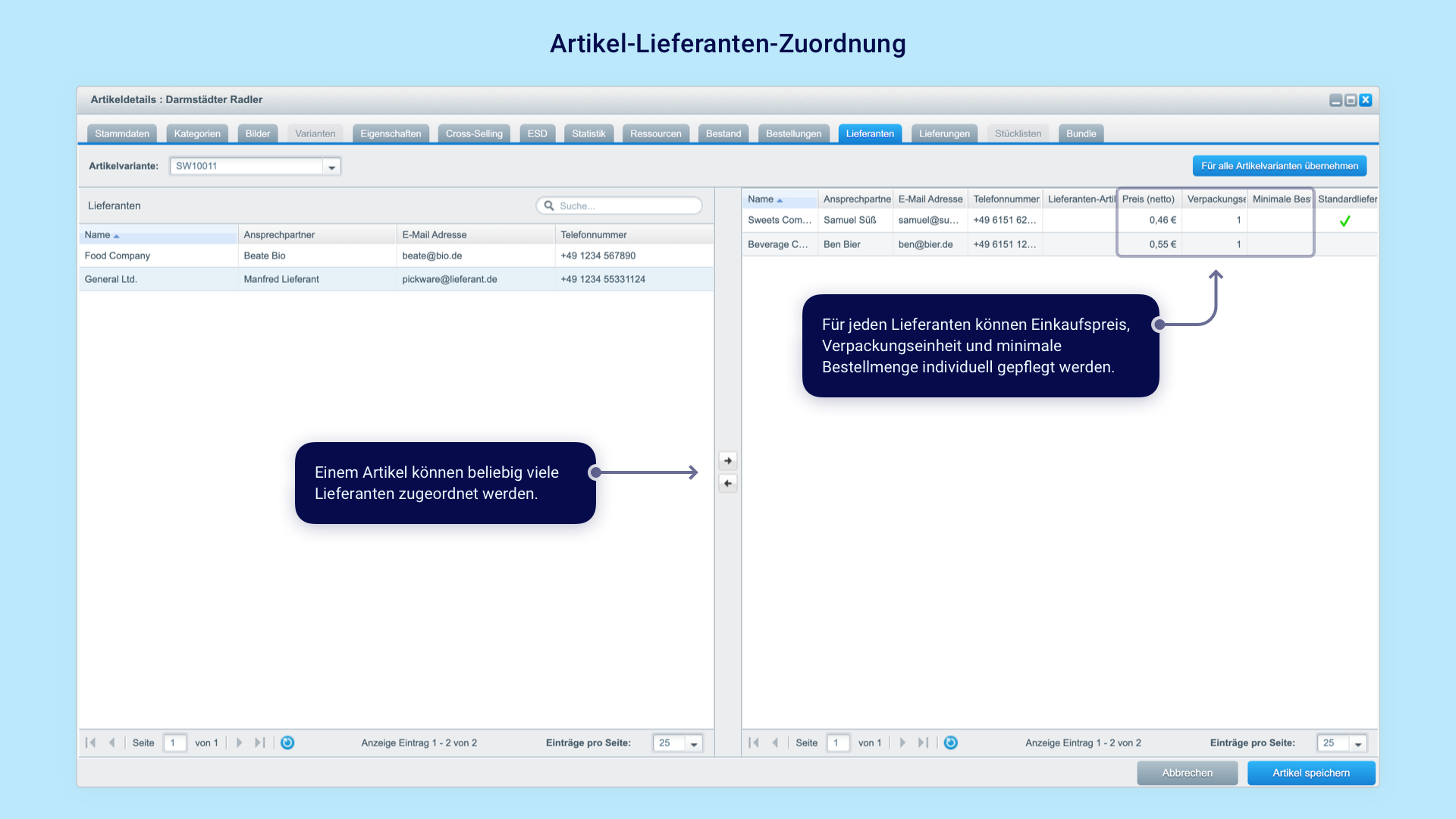Click the left Seite page number field
1456x819 pixels.
pyautogui.click(x=174, y=743)
